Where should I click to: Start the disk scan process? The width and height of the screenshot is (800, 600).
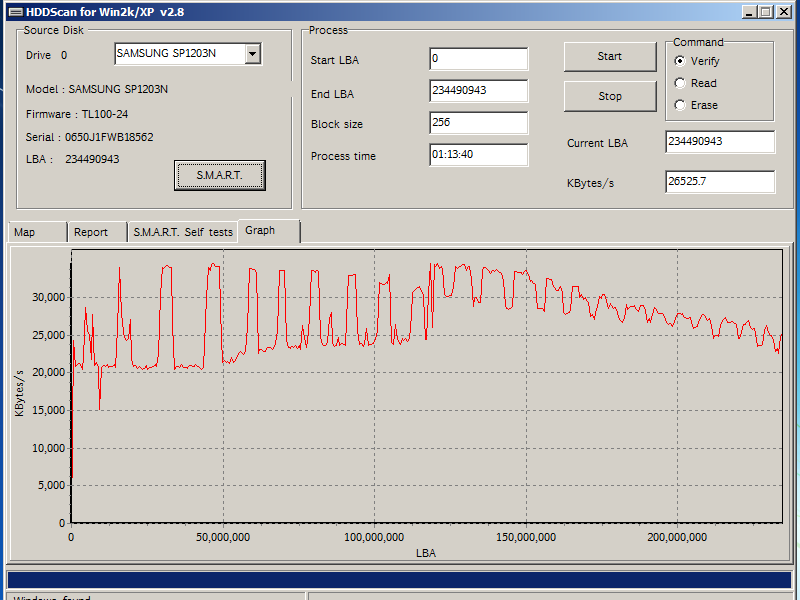610,57
